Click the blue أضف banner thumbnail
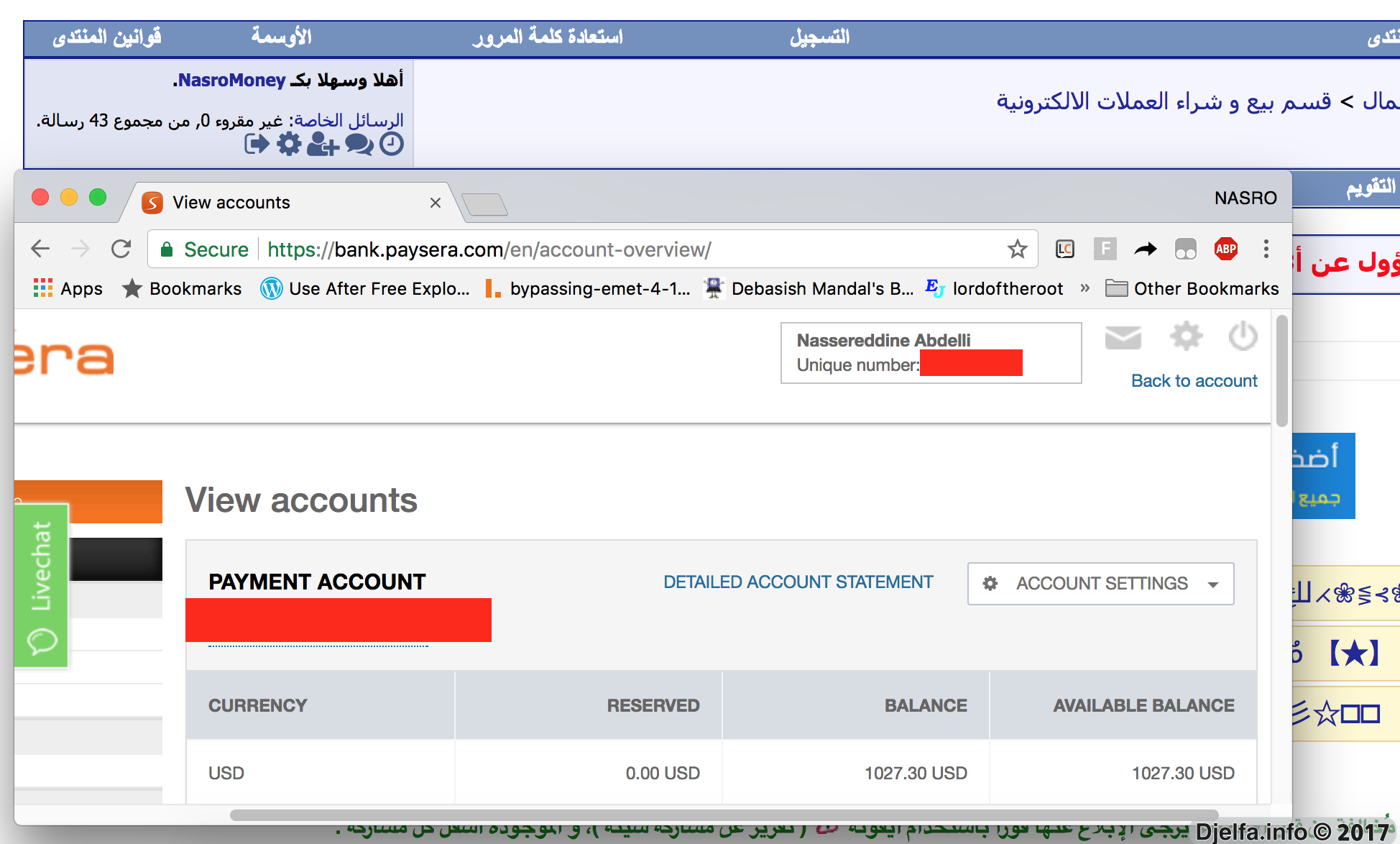The height and width of the screenshot is (844, 1400). [x=1323, y=476]
